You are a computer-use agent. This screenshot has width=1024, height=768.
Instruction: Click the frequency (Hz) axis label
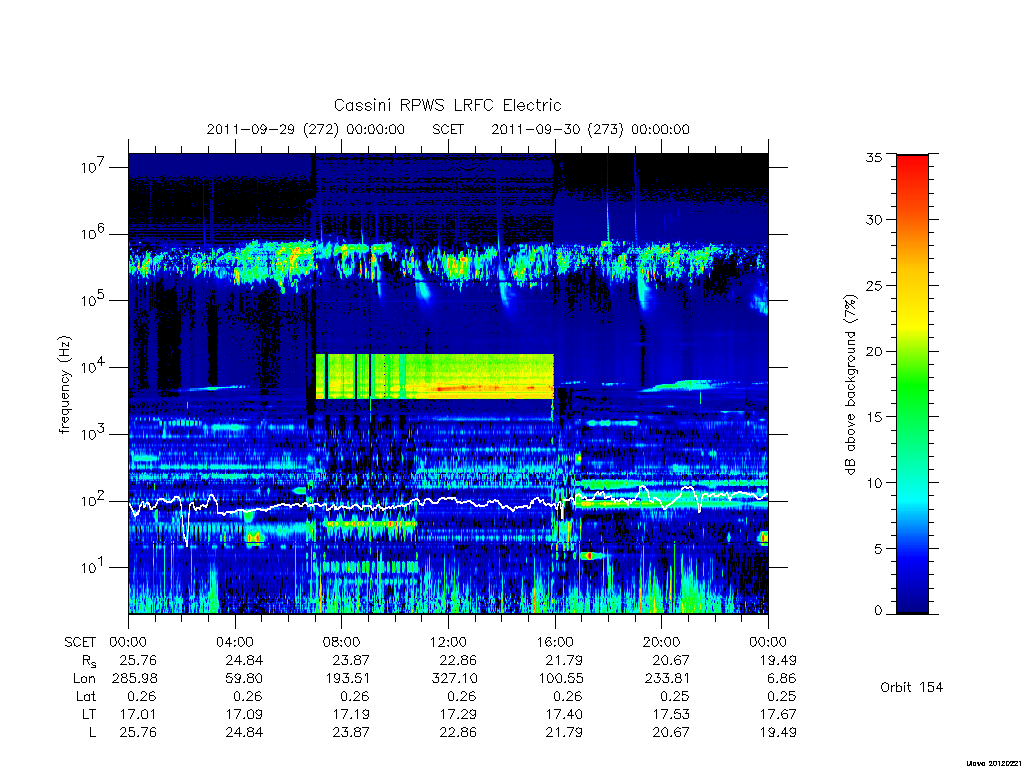click(64, 385)
